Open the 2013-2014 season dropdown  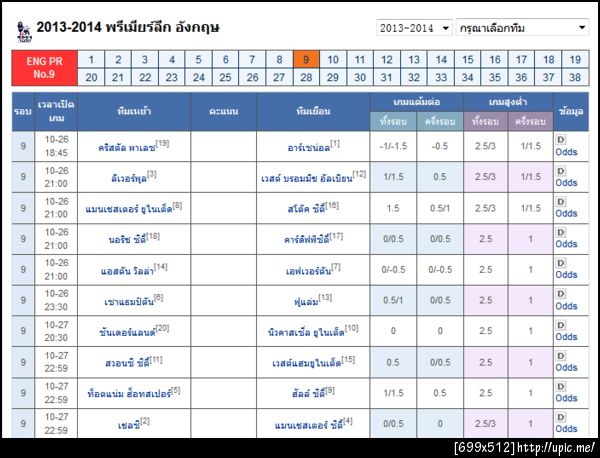point(414,28)
